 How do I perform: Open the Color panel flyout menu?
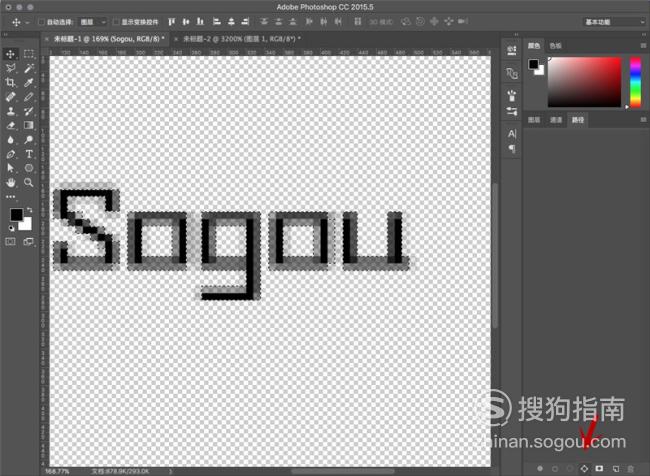click(x=643, y=45)
